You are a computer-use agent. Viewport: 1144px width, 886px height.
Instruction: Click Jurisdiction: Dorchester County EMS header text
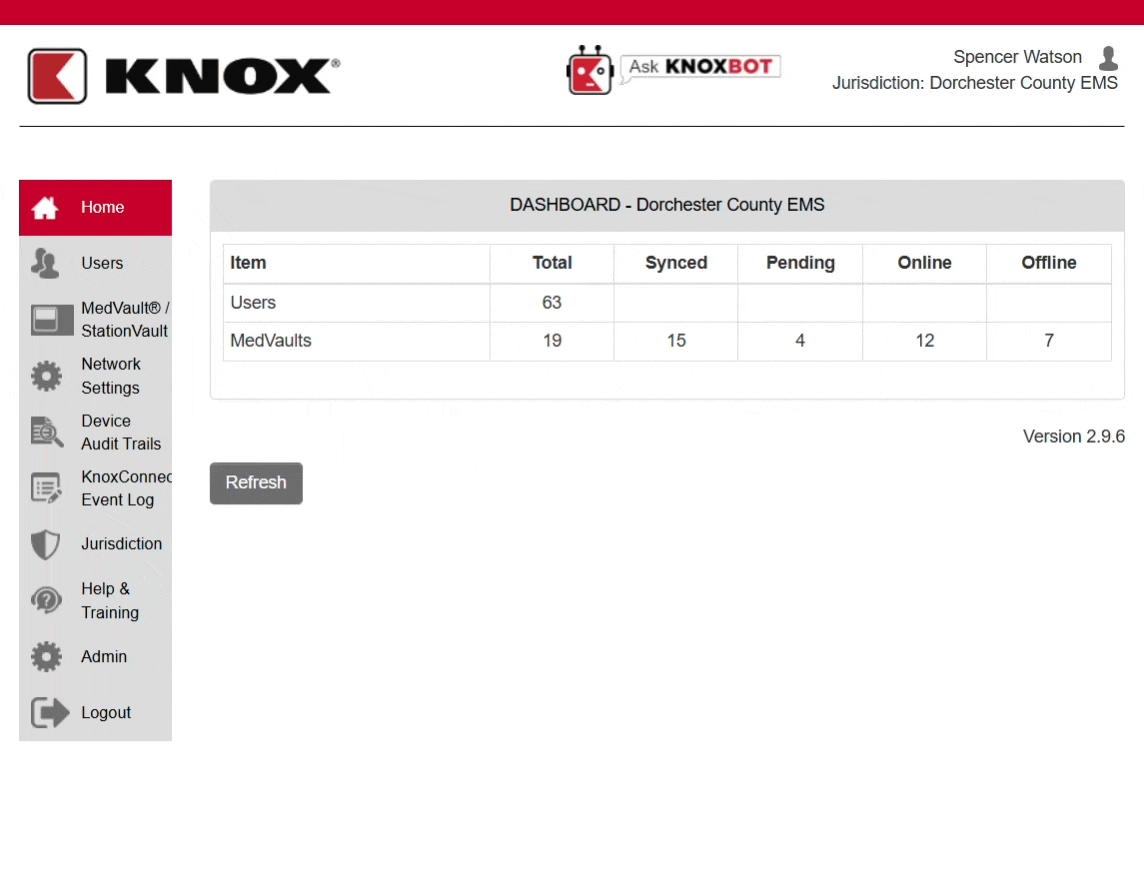[975, 83]
